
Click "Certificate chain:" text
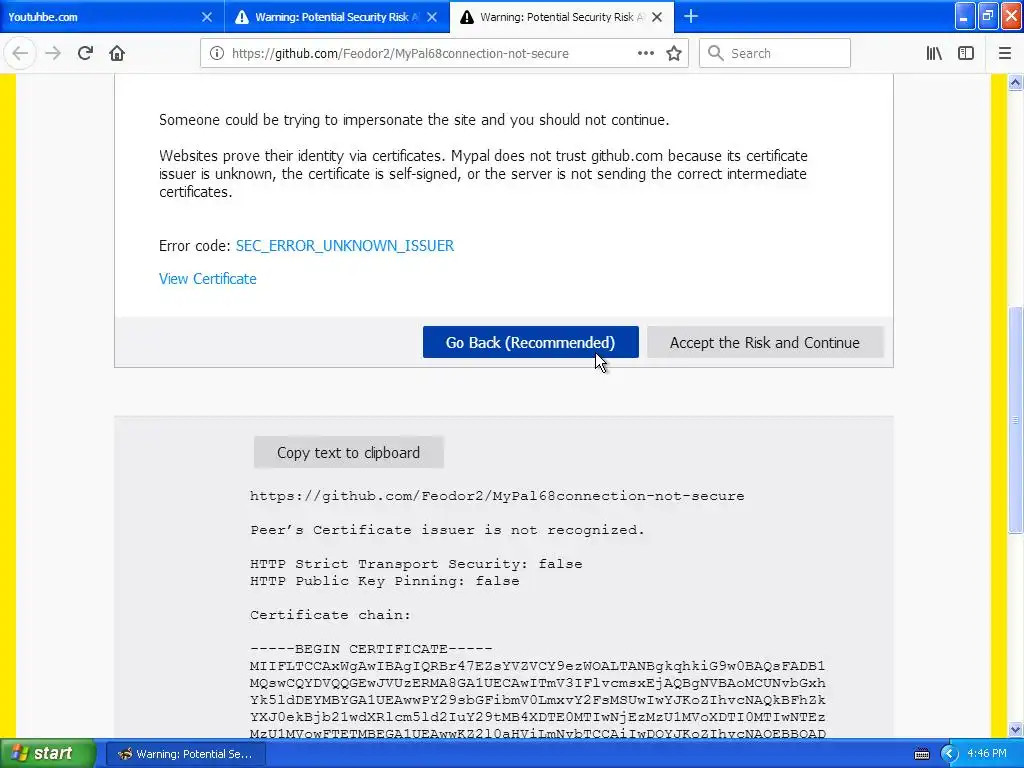point(330,615)
